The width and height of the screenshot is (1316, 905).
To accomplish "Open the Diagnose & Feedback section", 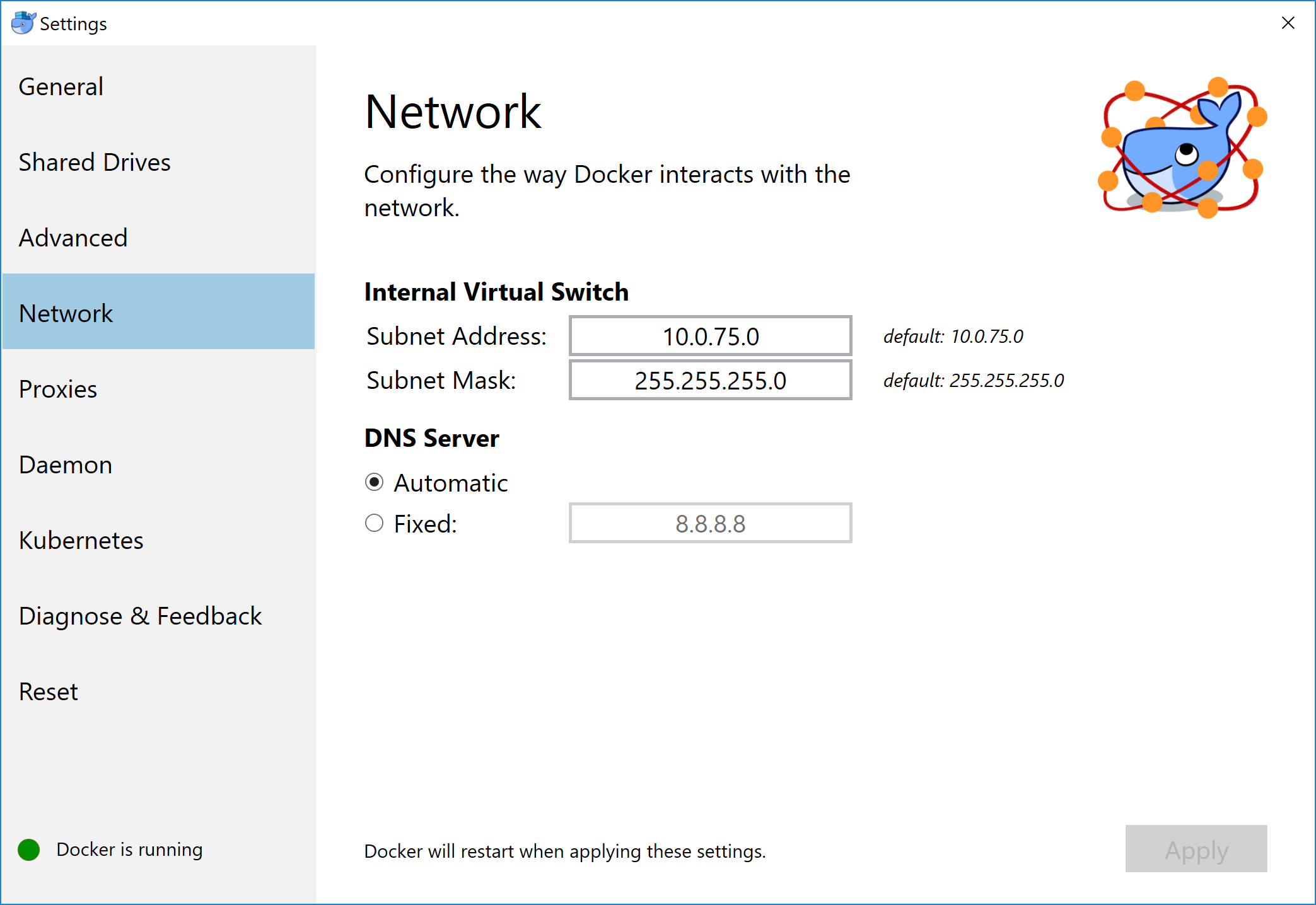I will click(x=140, y=616).
